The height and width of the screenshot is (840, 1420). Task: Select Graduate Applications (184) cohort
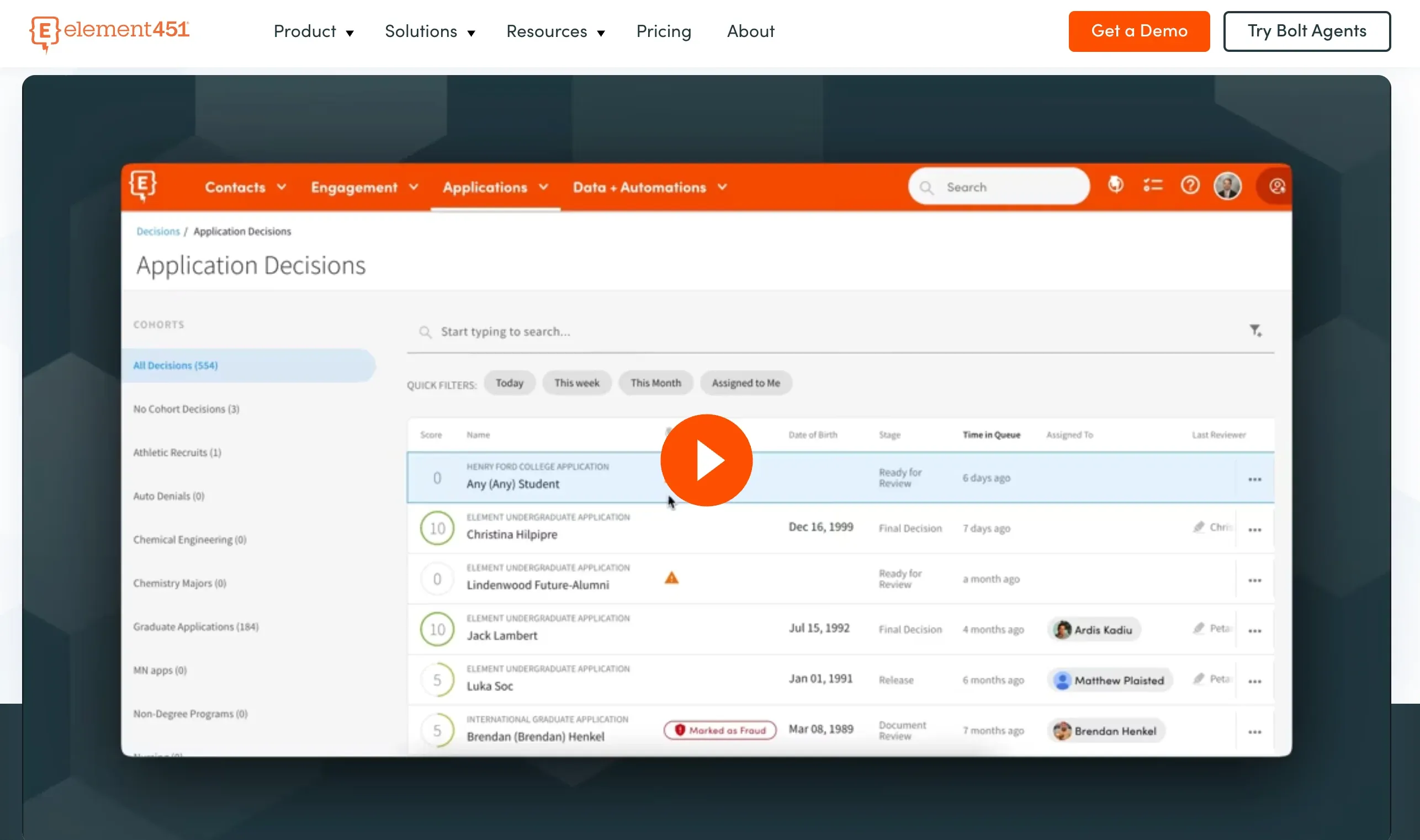(196, 627)
